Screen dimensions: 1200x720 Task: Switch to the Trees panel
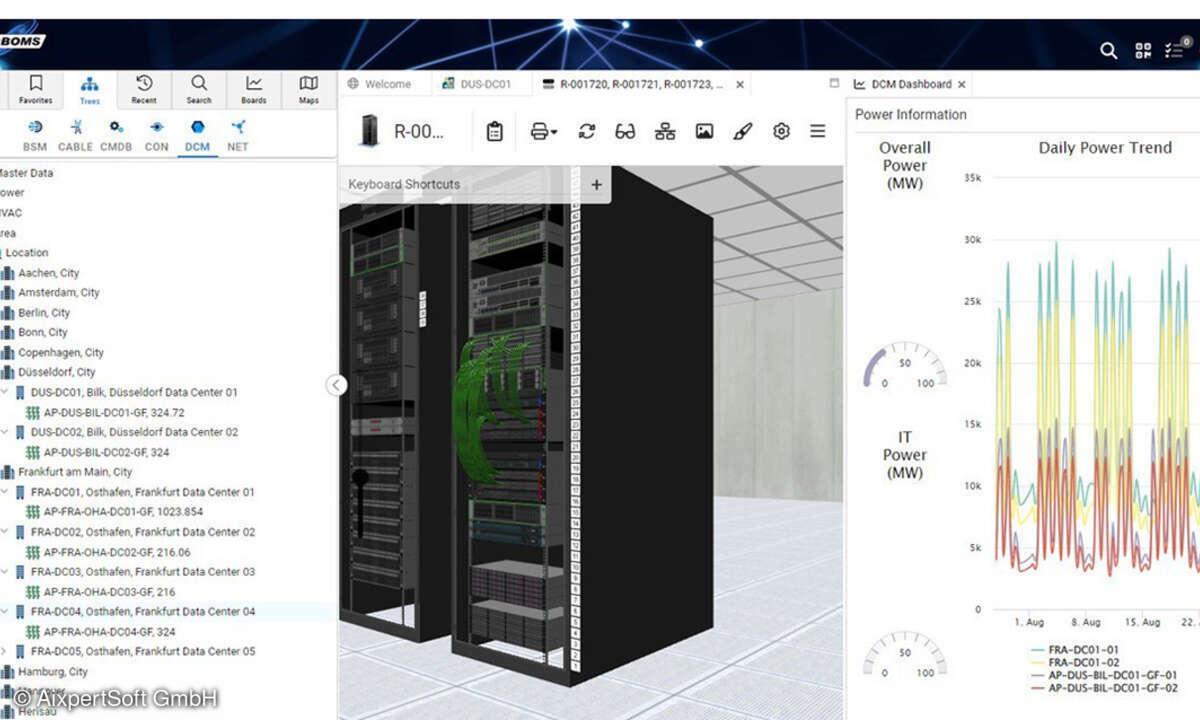tap(90, 89)
